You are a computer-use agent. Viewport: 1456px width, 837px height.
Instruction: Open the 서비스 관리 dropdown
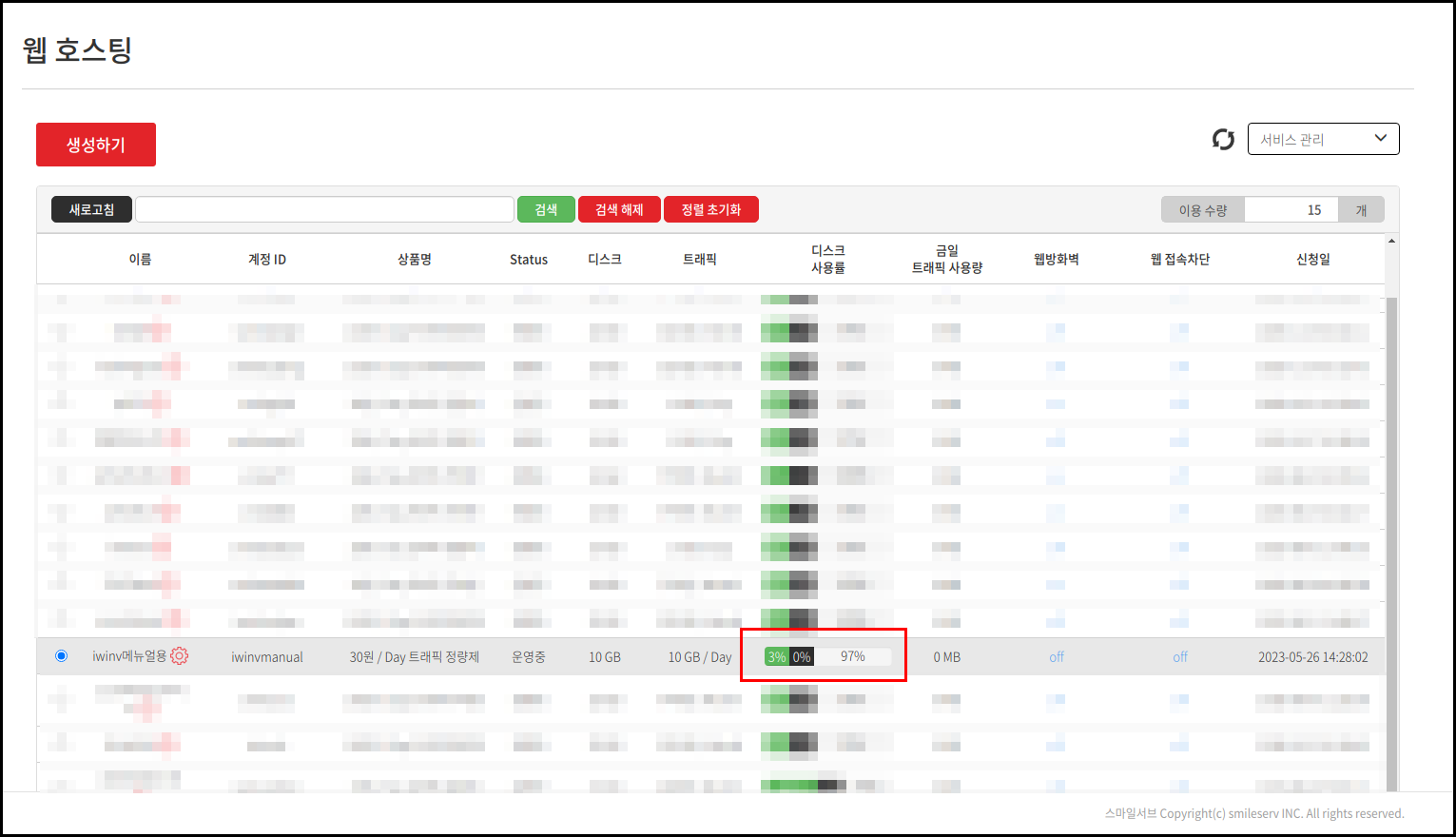coord(1323,139)
